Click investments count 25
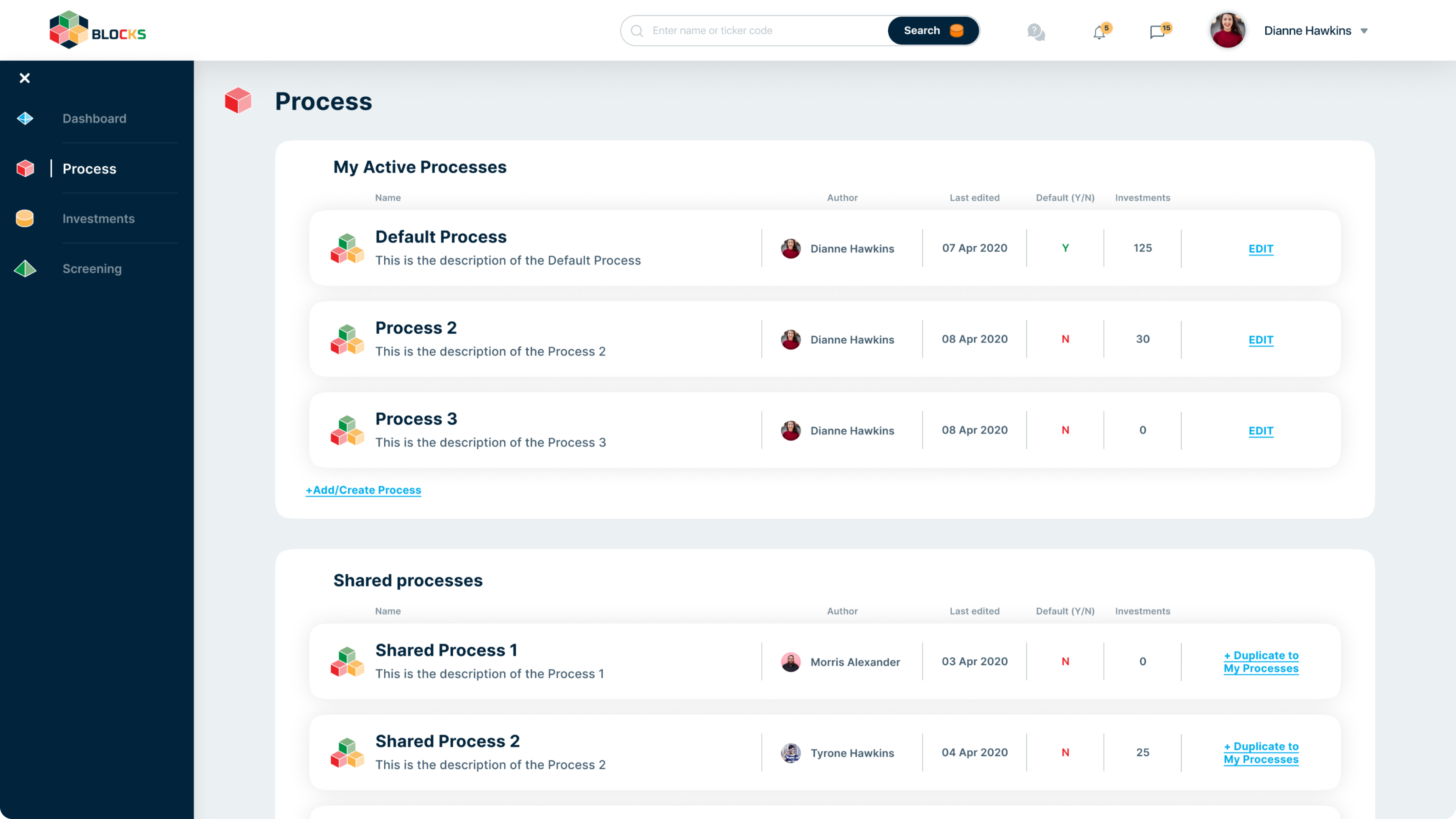The image size is (1456, 819). click(1143, 752)
